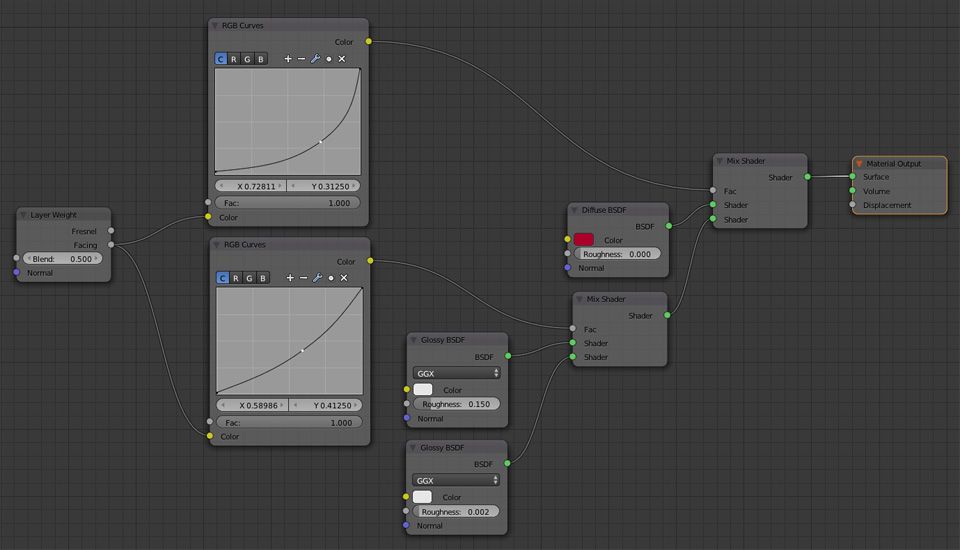Screen dimensions: 960x550
Task: Select R channel on bottom RGB Curves
Action: pos(236,277)
